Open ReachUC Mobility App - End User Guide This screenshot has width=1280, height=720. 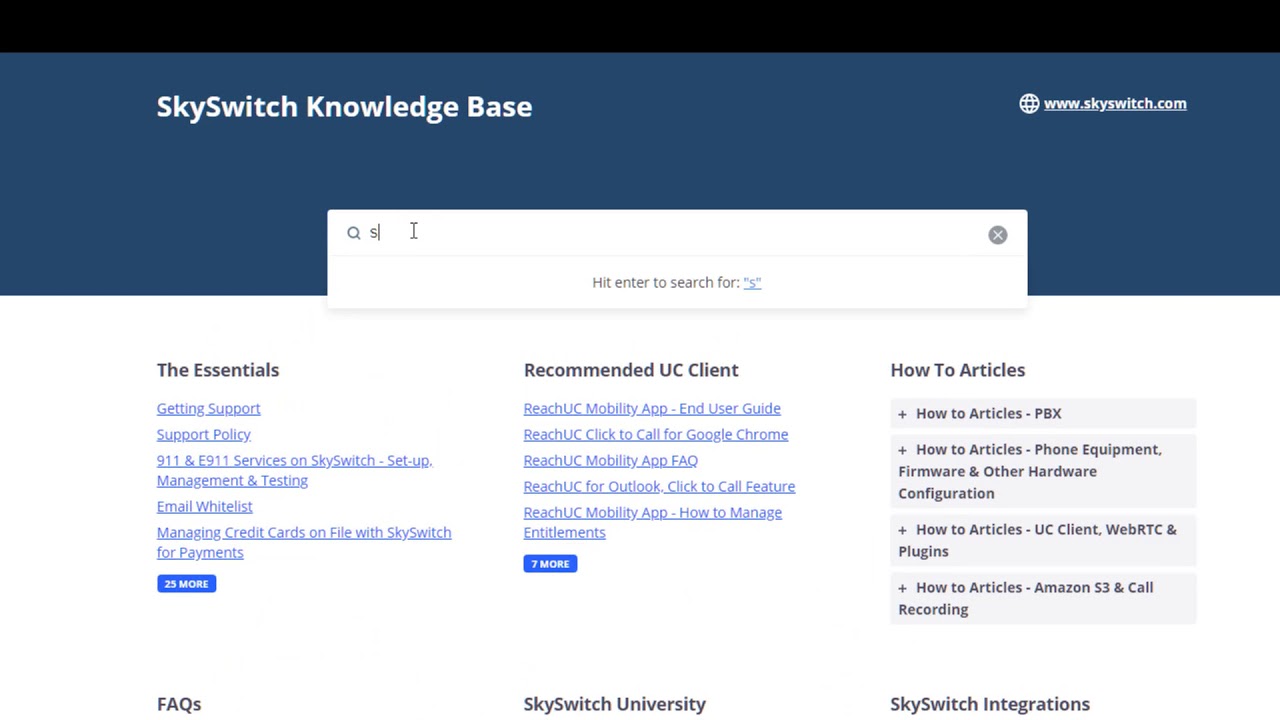point(652,408)
